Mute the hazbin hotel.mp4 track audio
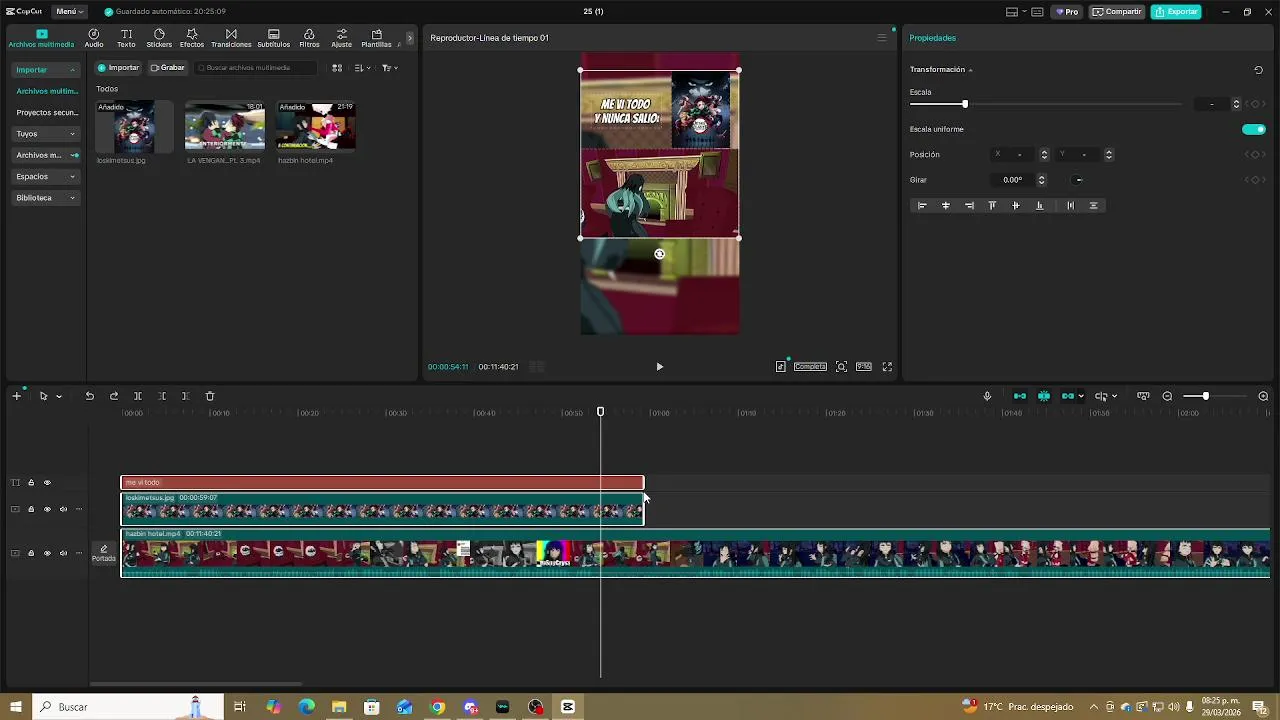The height and width of the screenshot is (720, 1280). 63,553
